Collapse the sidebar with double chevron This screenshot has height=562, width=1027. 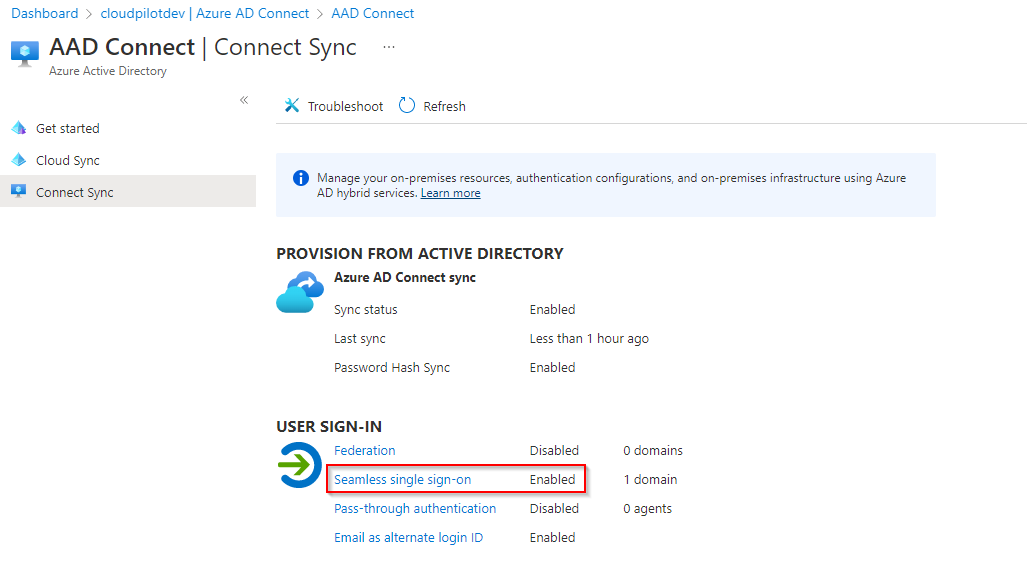pos(244,100)
